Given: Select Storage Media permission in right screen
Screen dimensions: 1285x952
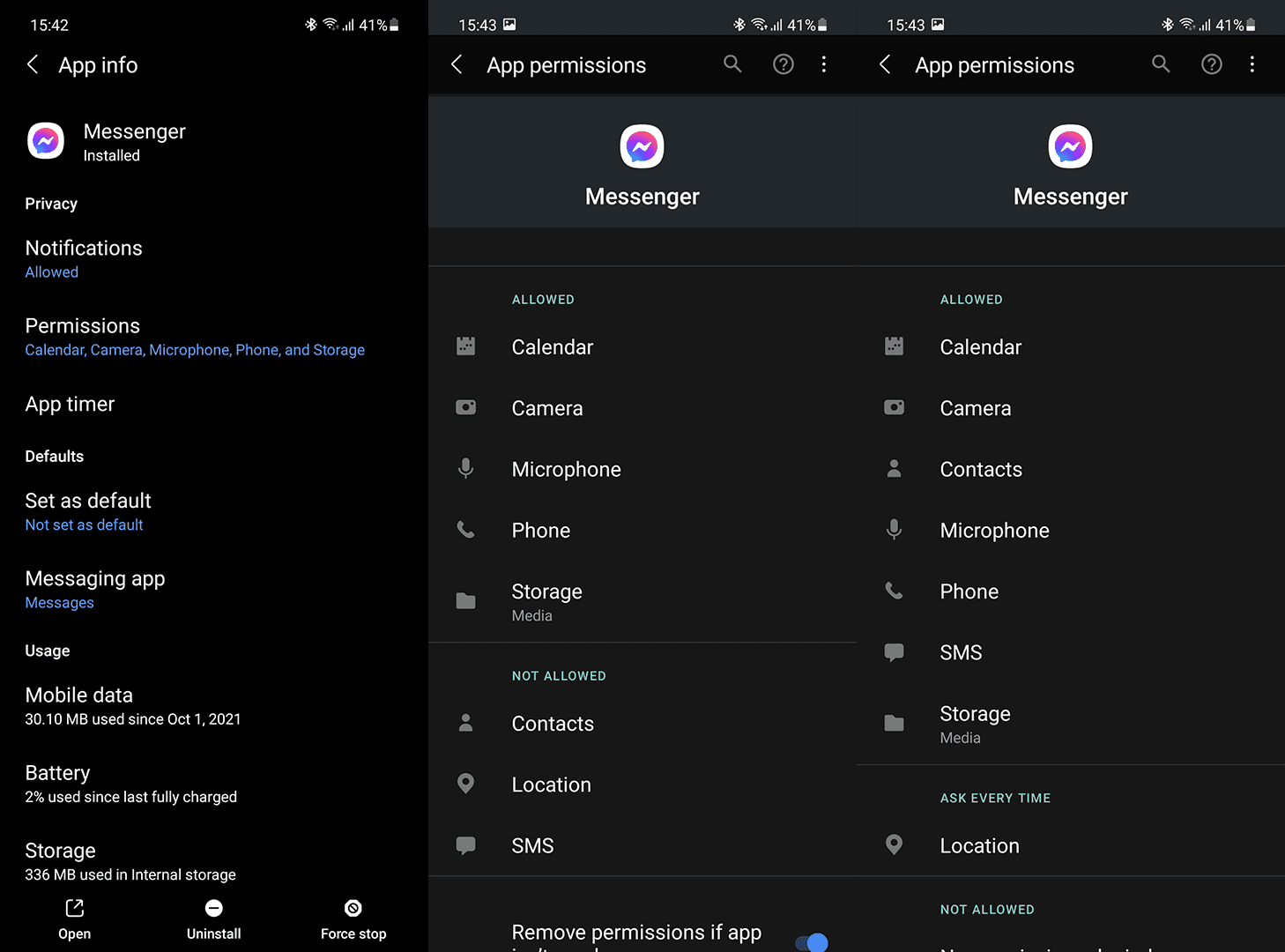Looking at the screenshot, I should point(1071,724).
